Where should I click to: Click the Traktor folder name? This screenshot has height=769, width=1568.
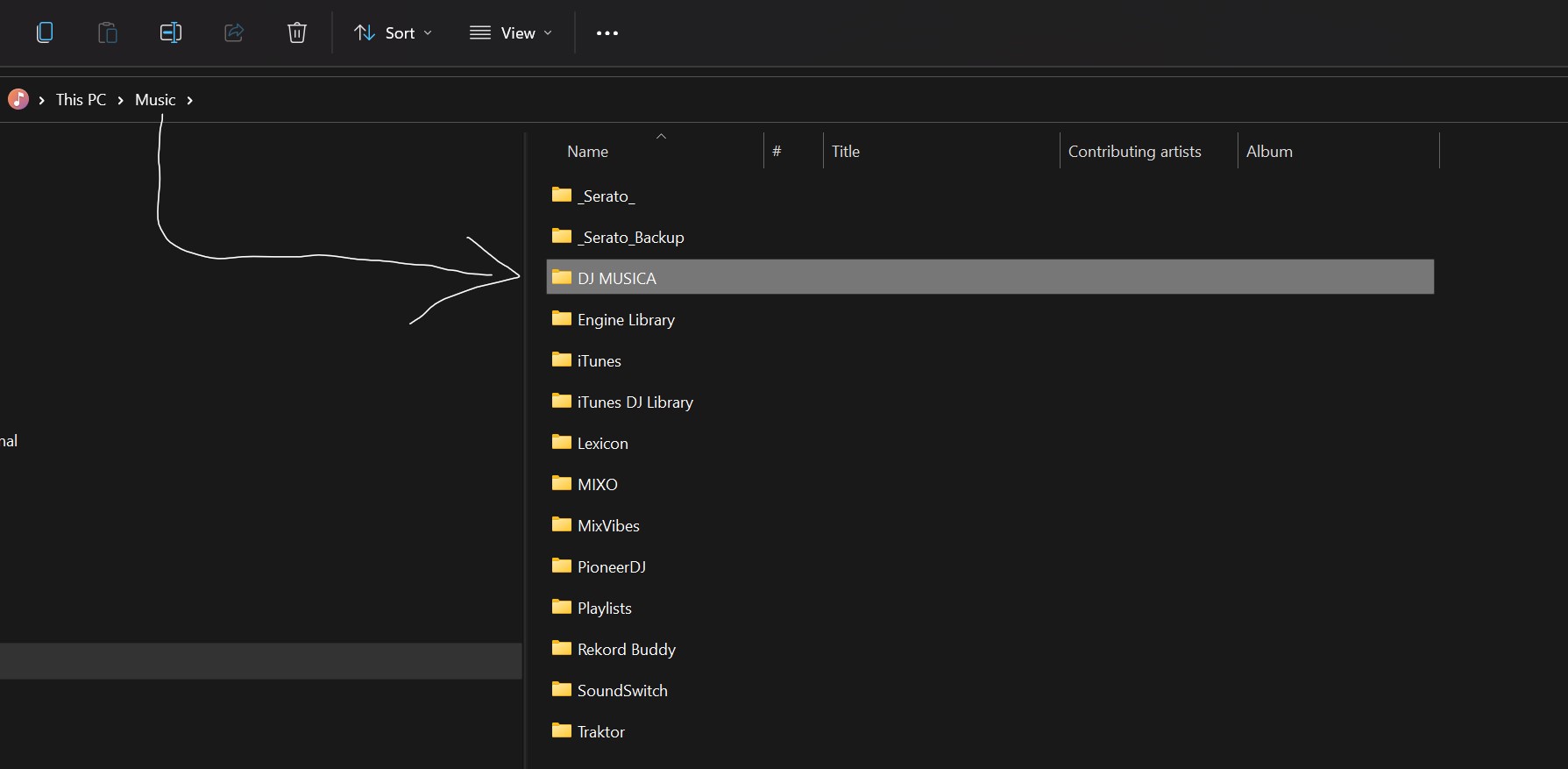[x=600, y=732]
